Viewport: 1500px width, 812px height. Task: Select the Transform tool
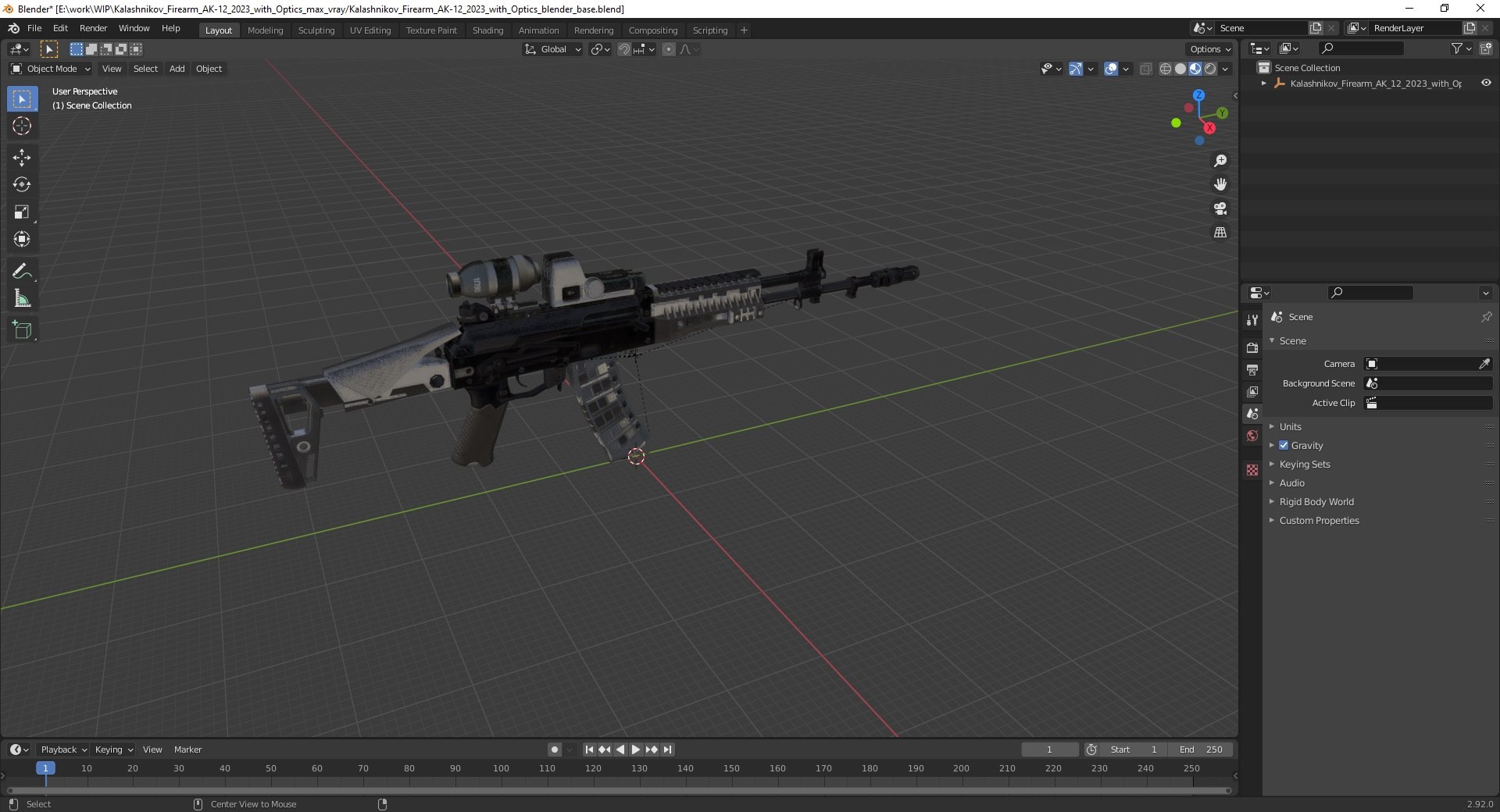[22, 240]
